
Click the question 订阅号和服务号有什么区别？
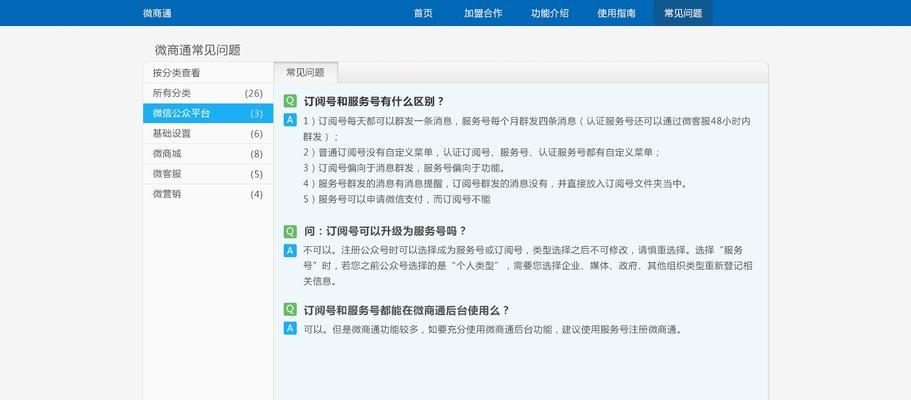374,101
